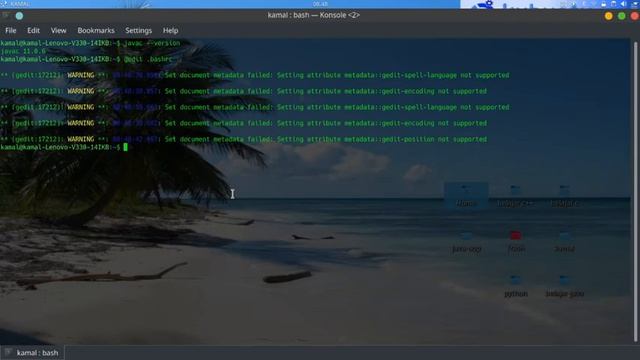640x360 pixels.
Task: Click the gedit-position warning line
Action: tap(244, 139)
